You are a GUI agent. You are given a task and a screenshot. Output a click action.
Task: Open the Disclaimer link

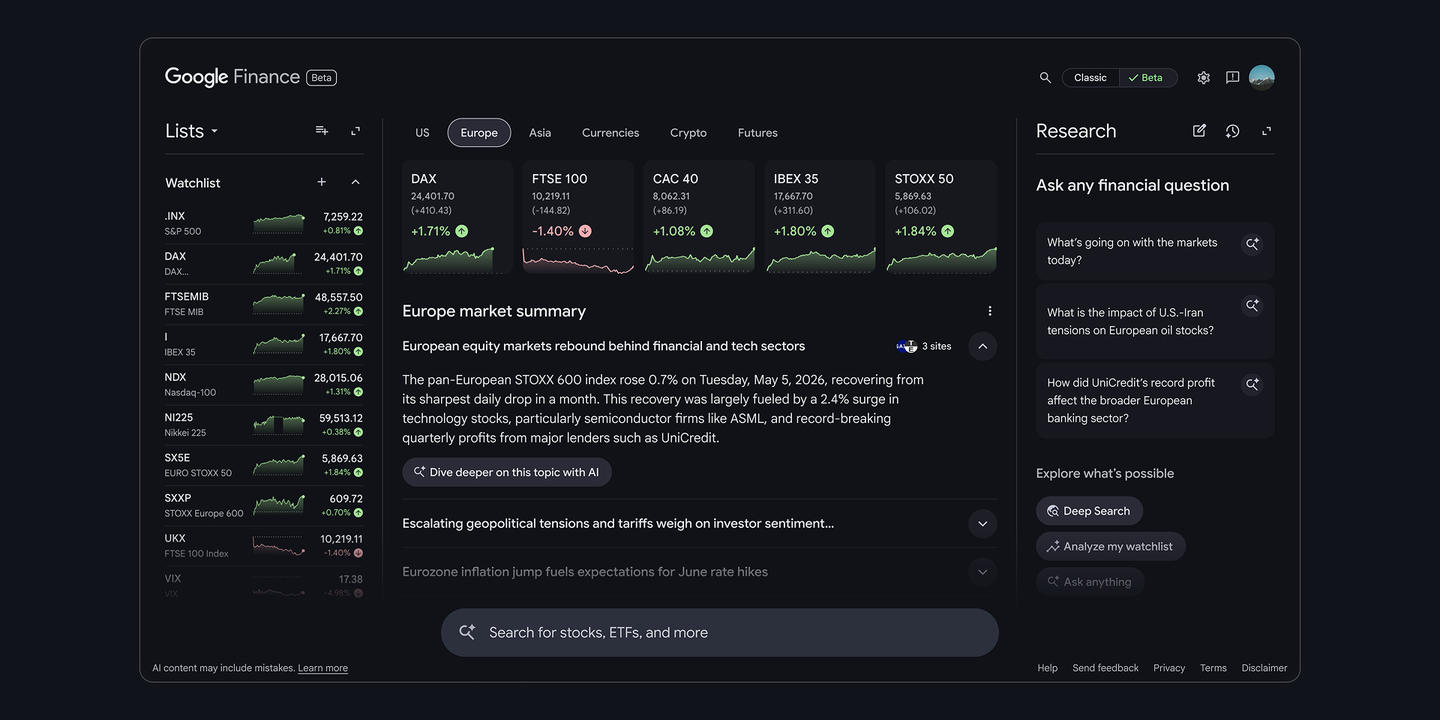click(1264, 668)
